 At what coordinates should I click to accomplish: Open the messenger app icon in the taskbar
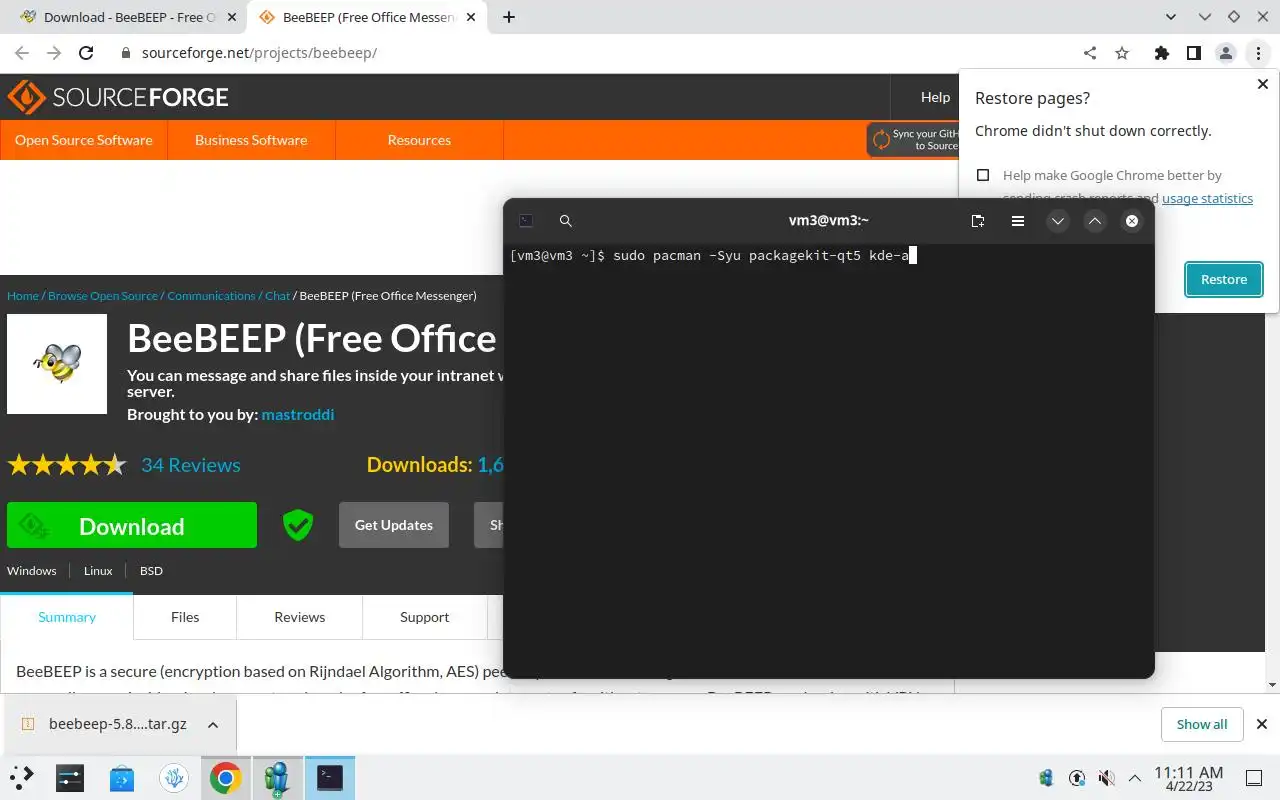pyautogui.click(x=277, y=777)
